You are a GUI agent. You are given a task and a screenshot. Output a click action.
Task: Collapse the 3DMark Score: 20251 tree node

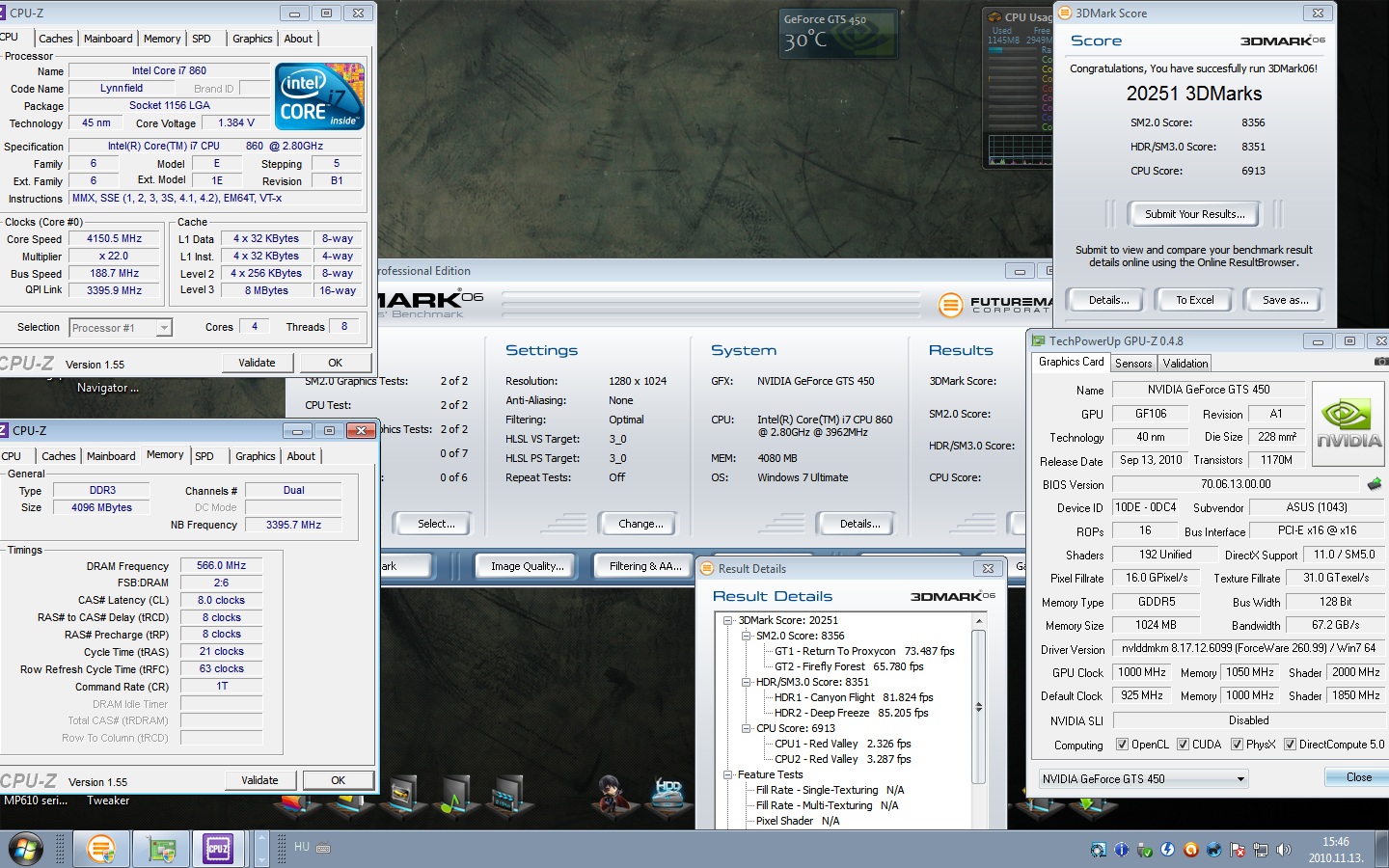[728, 620]
